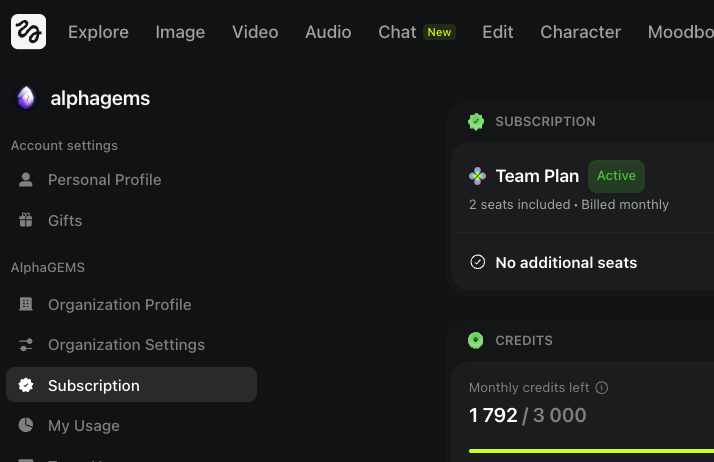Image resolution: width=714 pixels, height=462 pixels.
Task: Open the Edit tab
Action: (x=498, y=32)
